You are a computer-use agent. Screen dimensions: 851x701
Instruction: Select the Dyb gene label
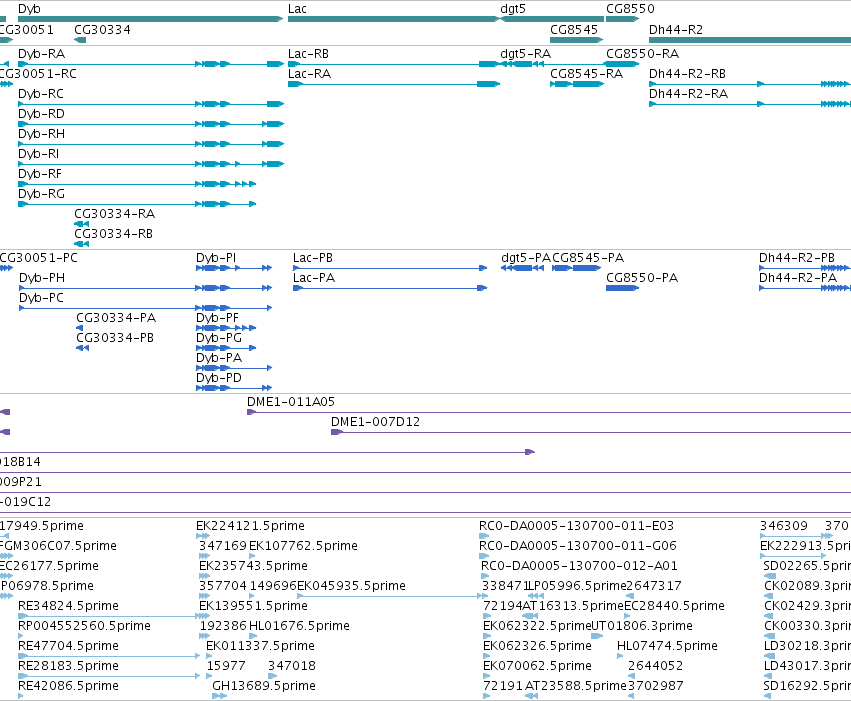(x=29, y=9)
